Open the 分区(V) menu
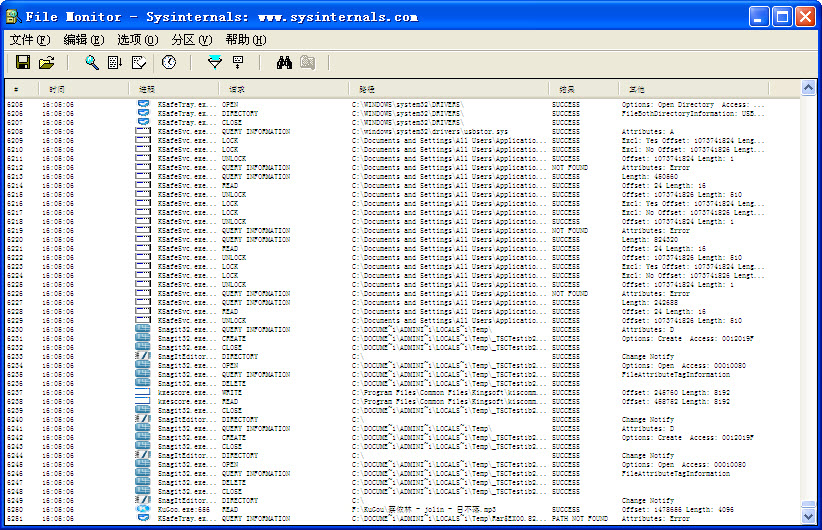This screenshot has width=822, height=530. click(x=192, y=40)
